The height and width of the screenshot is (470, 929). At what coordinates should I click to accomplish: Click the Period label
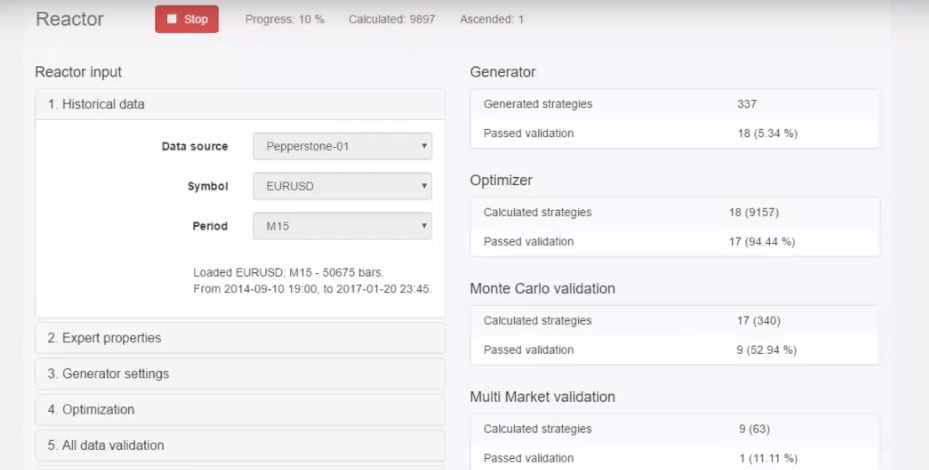[210, 226]
